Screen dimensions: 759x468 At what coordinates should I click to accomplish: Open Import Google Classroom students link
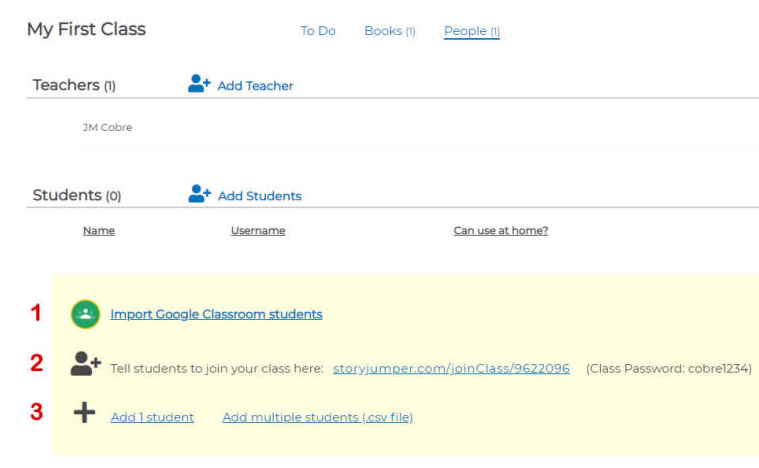click(x=216, y=314)
